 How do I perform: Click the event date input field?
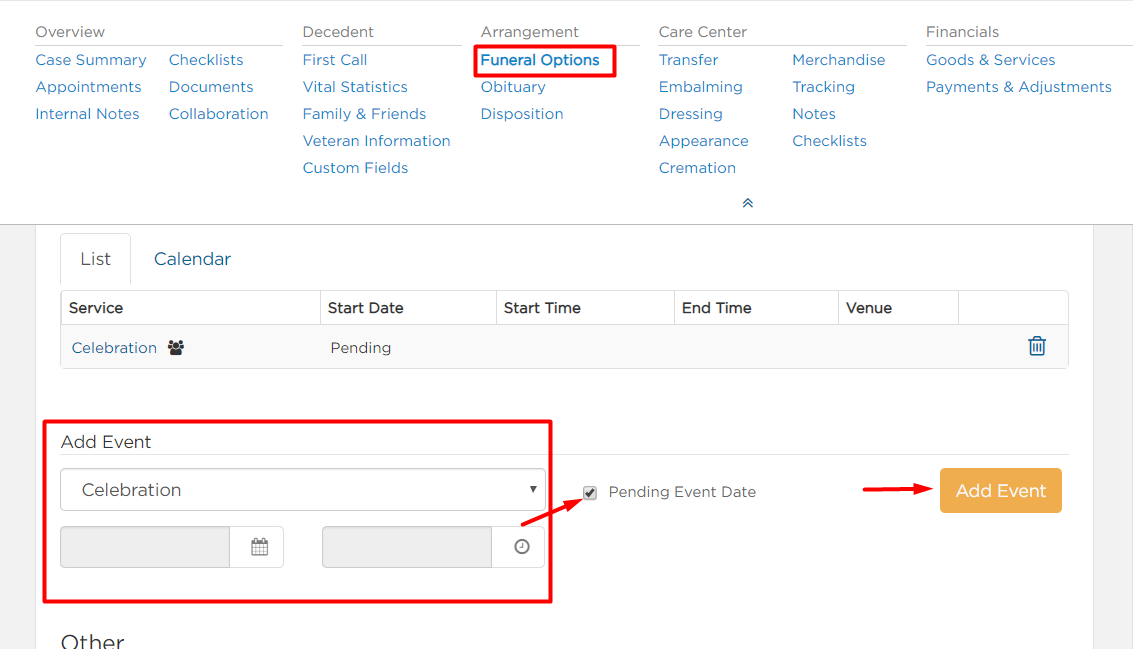click(145, 547)
